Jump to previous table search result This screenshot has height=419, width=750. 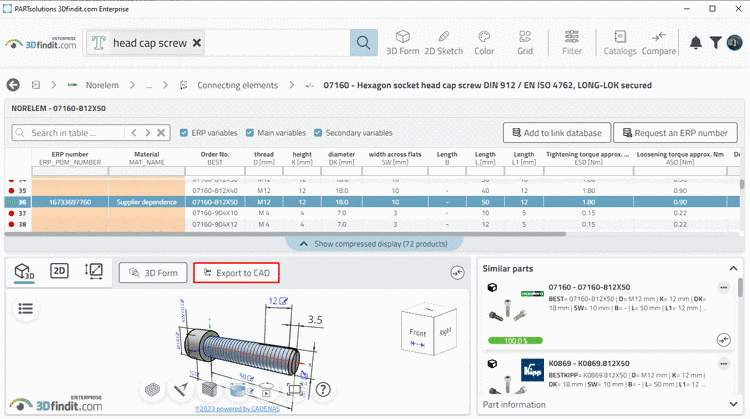134,132
